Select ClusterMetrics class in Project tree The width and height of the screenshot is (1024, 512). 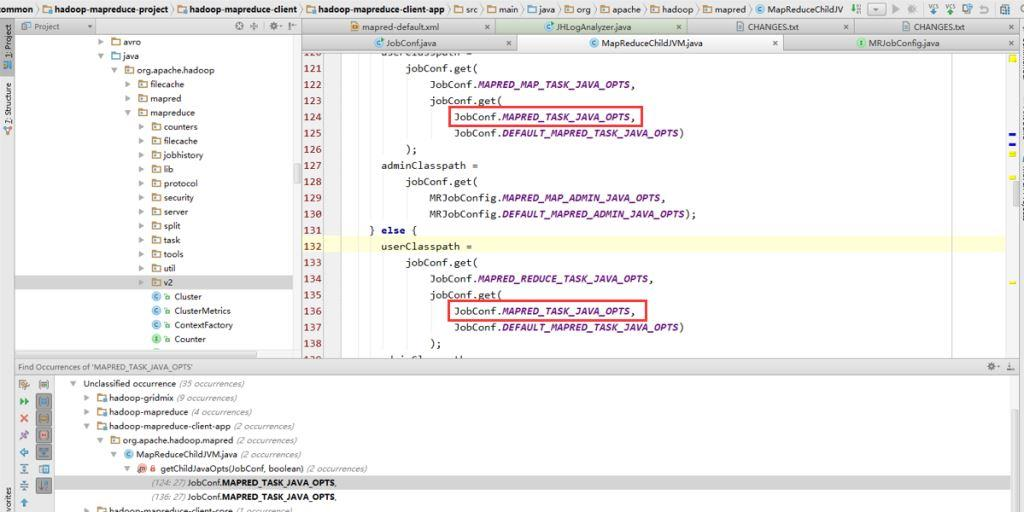202,311
